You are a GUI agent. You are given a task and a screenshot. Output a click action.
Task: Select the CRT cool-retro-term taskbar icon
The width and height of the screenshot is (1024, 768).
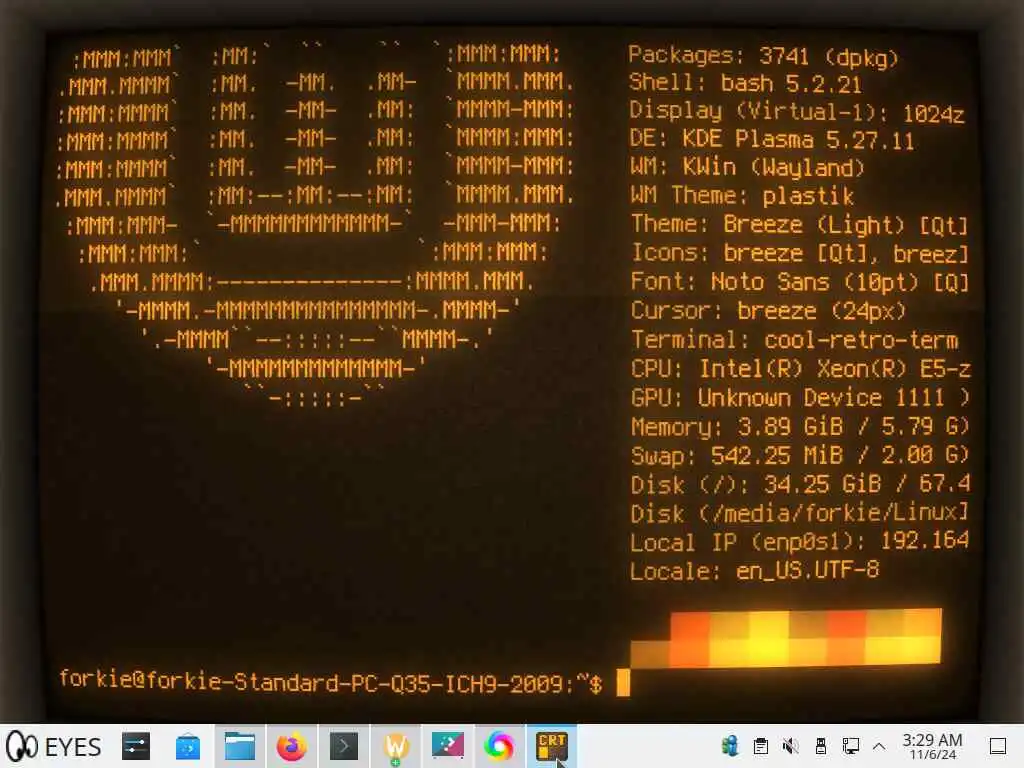(552, 746)
